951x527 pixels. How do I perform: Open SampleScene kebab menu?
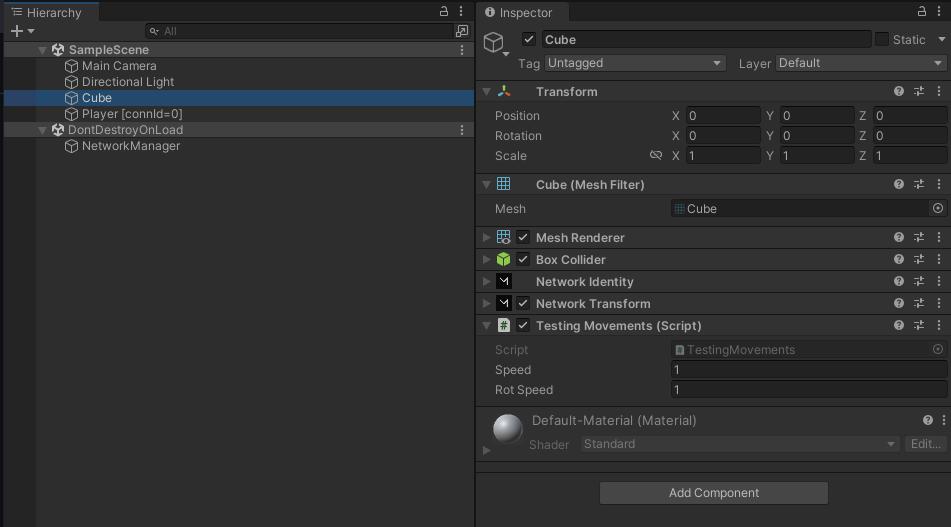click(x=462, y=50)
